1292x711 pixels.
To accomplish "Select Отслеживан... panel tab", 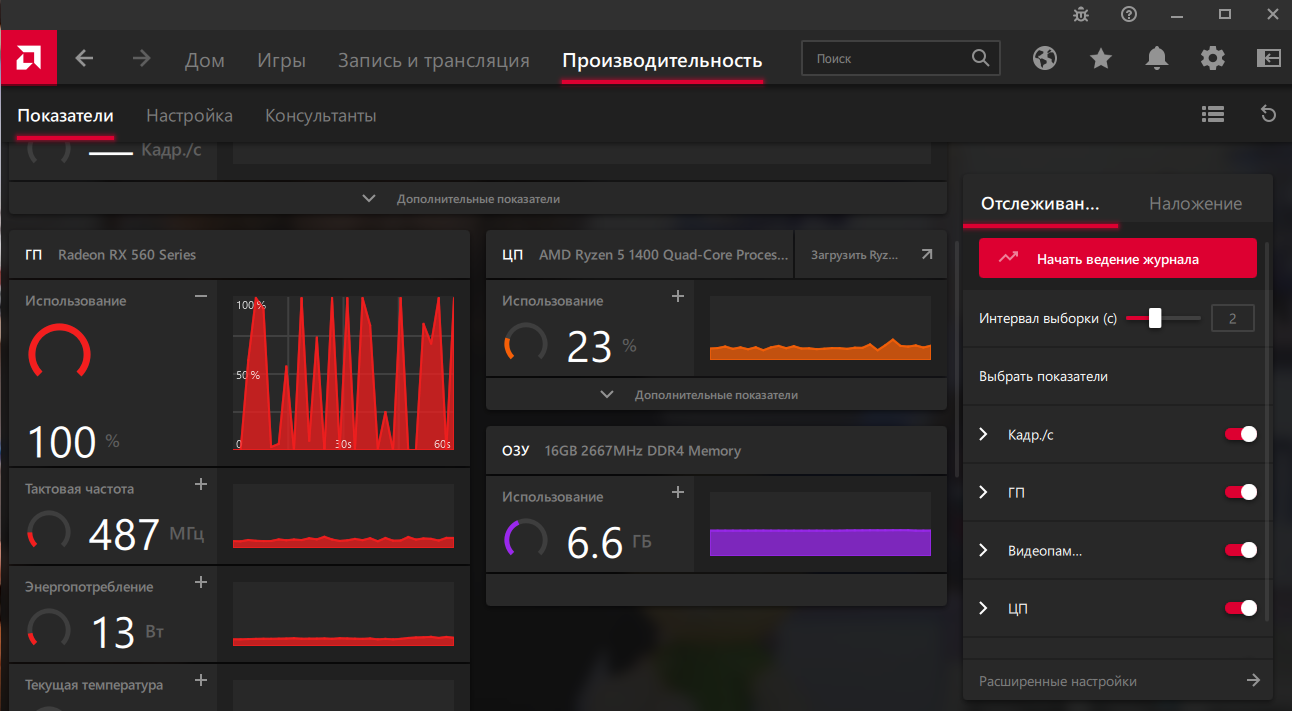I will (x=1040, y=203).
